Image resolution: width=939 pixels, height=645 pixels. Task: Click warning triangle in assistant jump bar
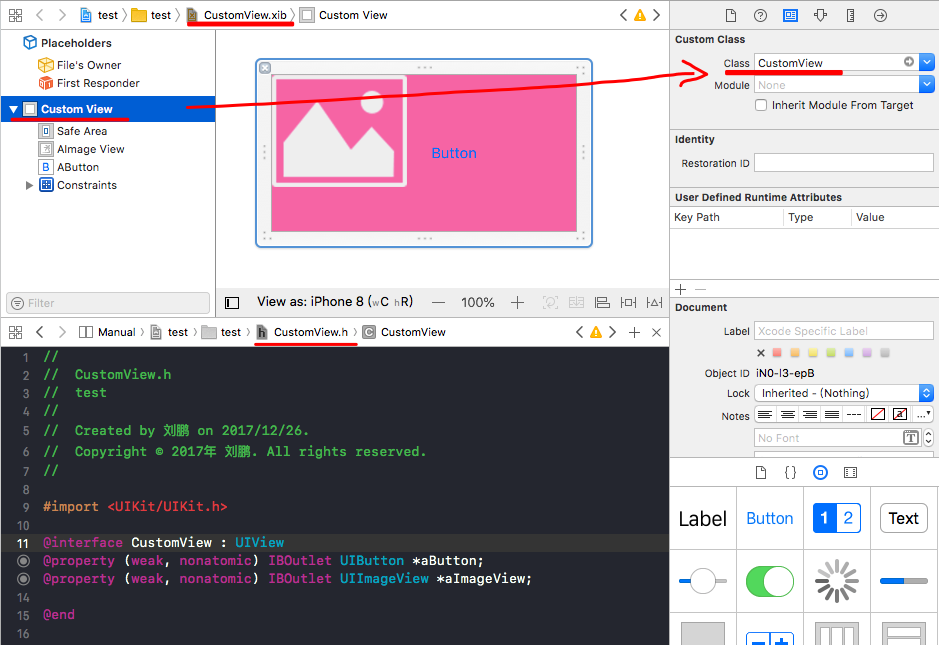596,332
